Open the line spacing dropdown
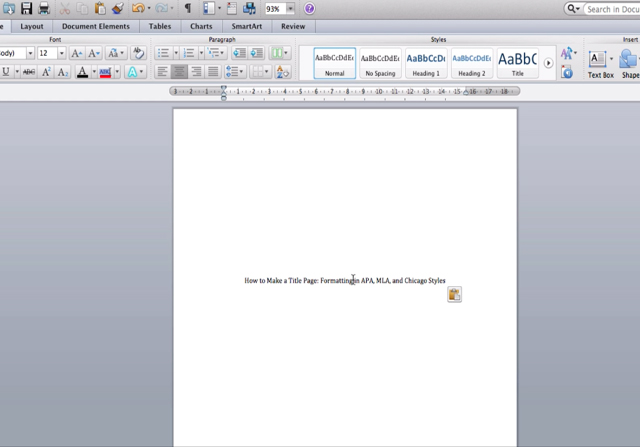640x447 pixels. [x=234, y=72]
